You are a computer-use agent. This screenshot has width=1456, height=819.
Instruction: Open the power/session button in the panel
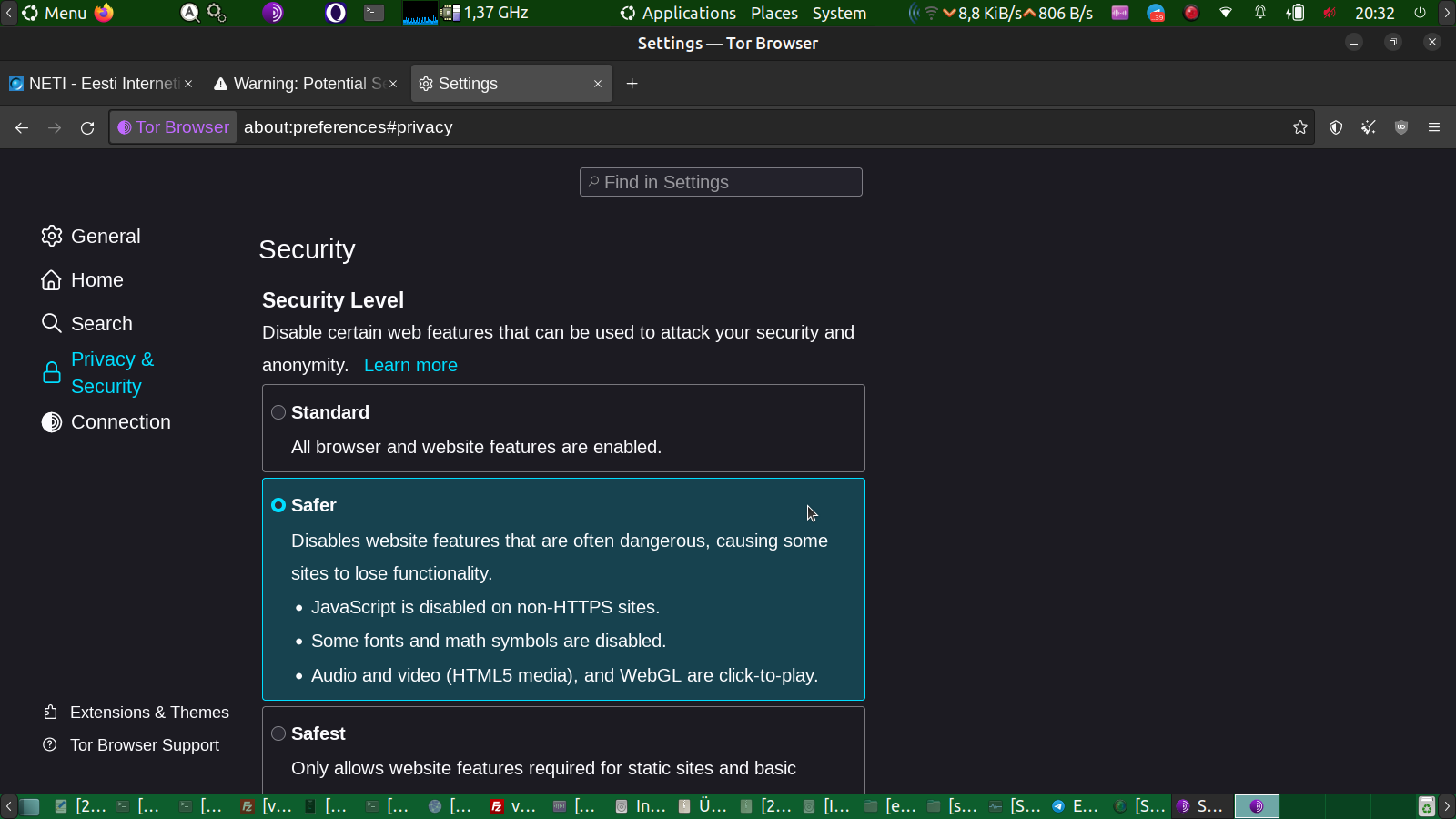[x=1420, y=13]
